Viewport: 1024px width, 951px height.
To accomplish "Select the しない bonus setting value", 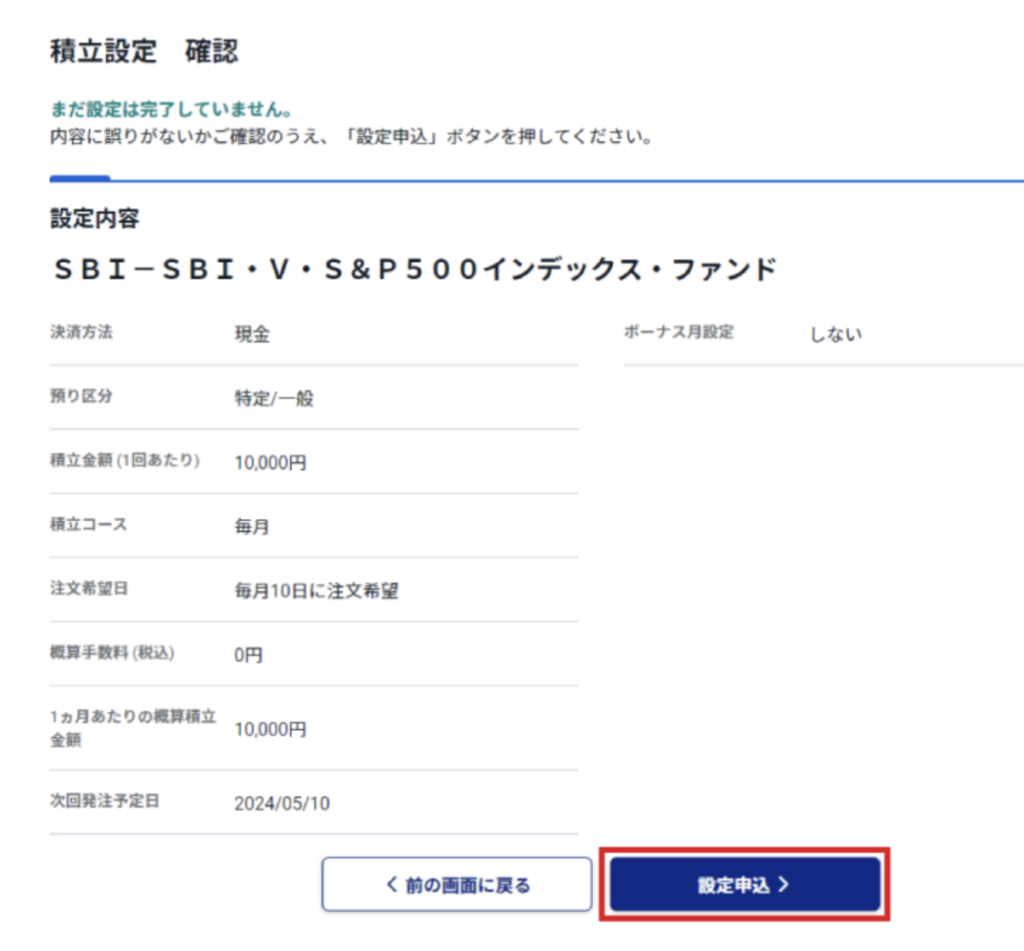I will (x=836, y=334).
